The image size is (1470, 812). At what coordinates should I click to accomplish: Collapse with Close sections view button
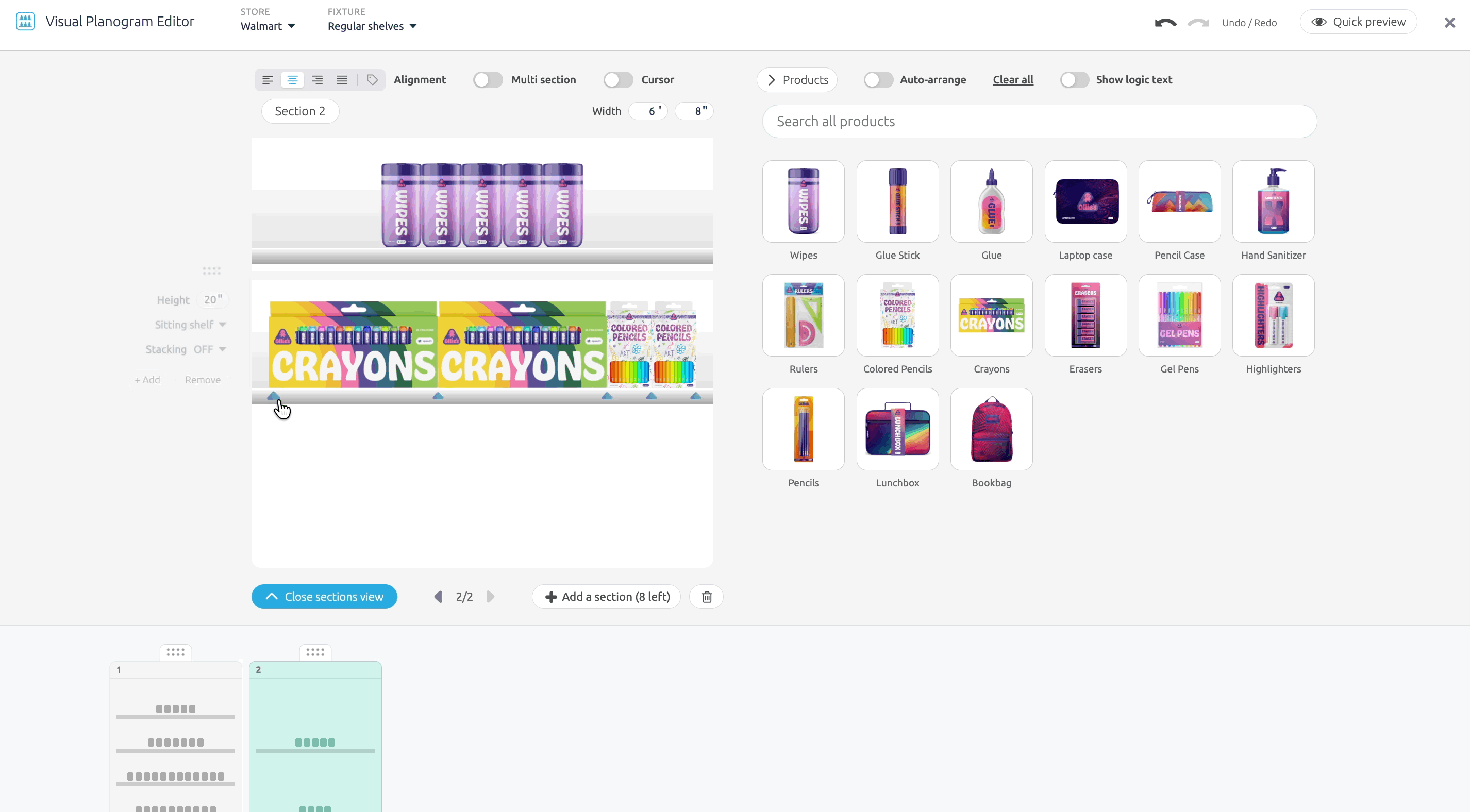click(324, 597)
